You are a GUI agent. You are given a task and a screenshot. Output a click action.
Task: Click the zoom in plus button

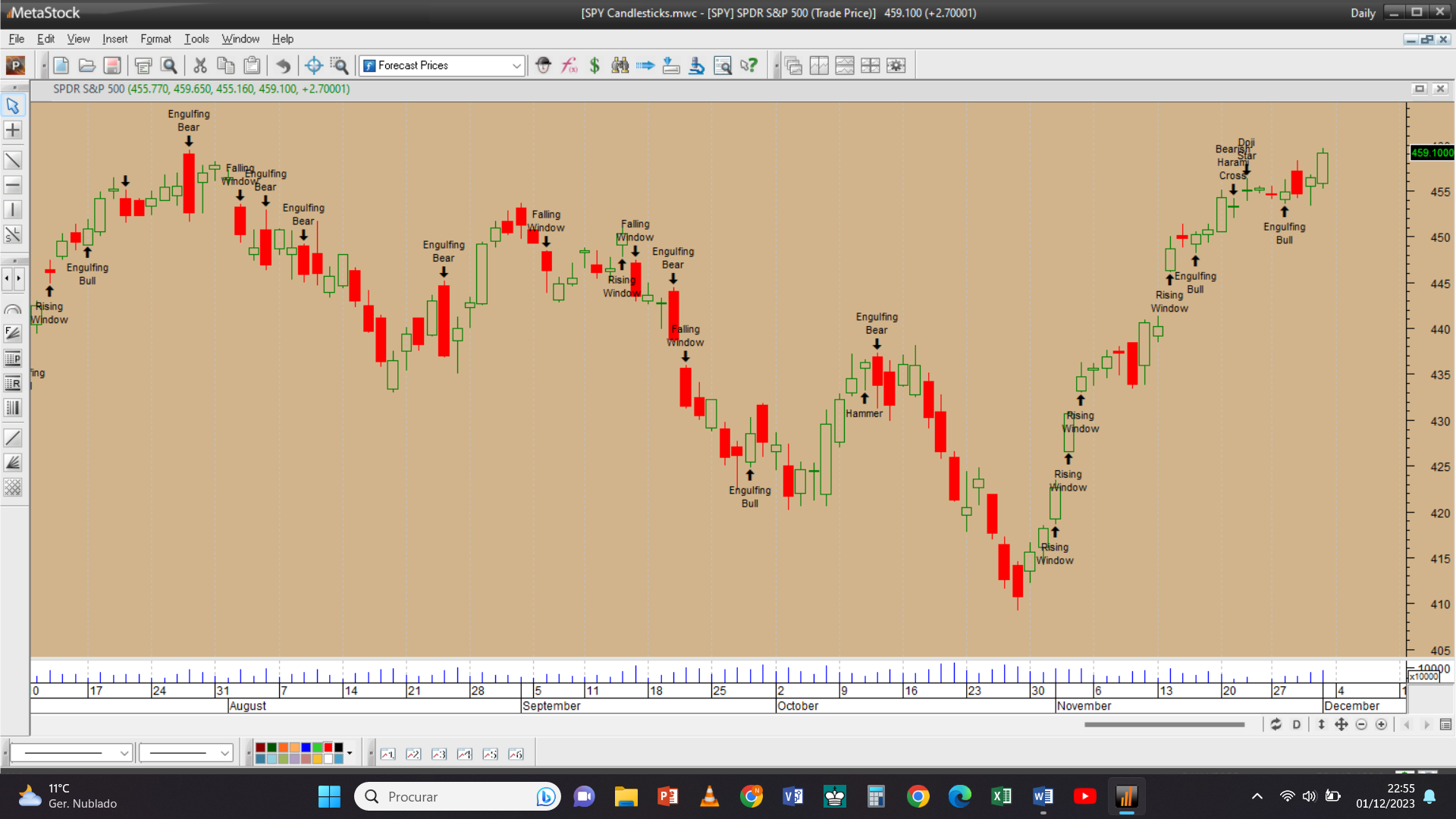pos(1382,725)
